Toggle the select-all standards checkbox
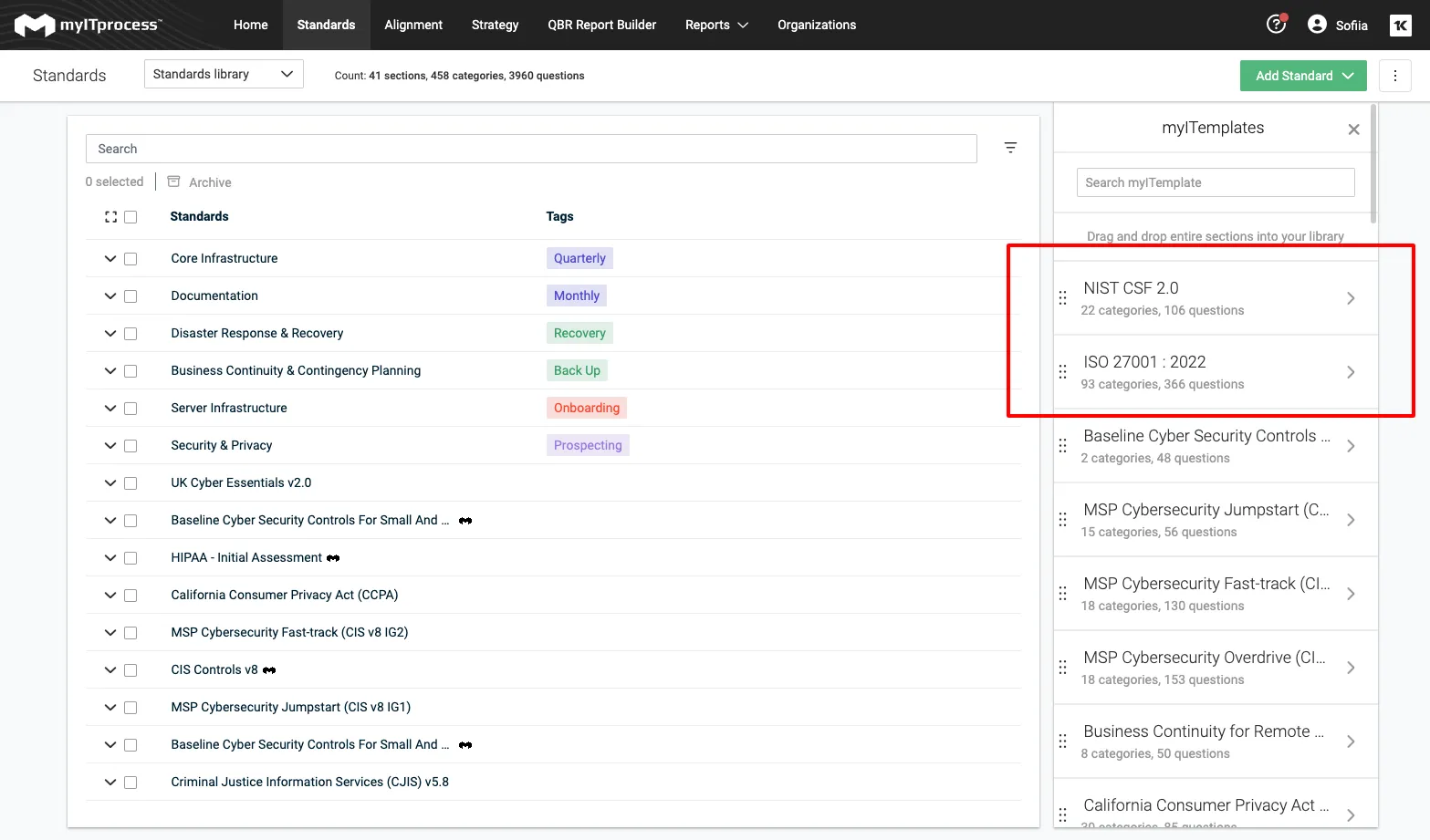The width and height of the screenshot is (1430, 840). click(x=130, y=217)
